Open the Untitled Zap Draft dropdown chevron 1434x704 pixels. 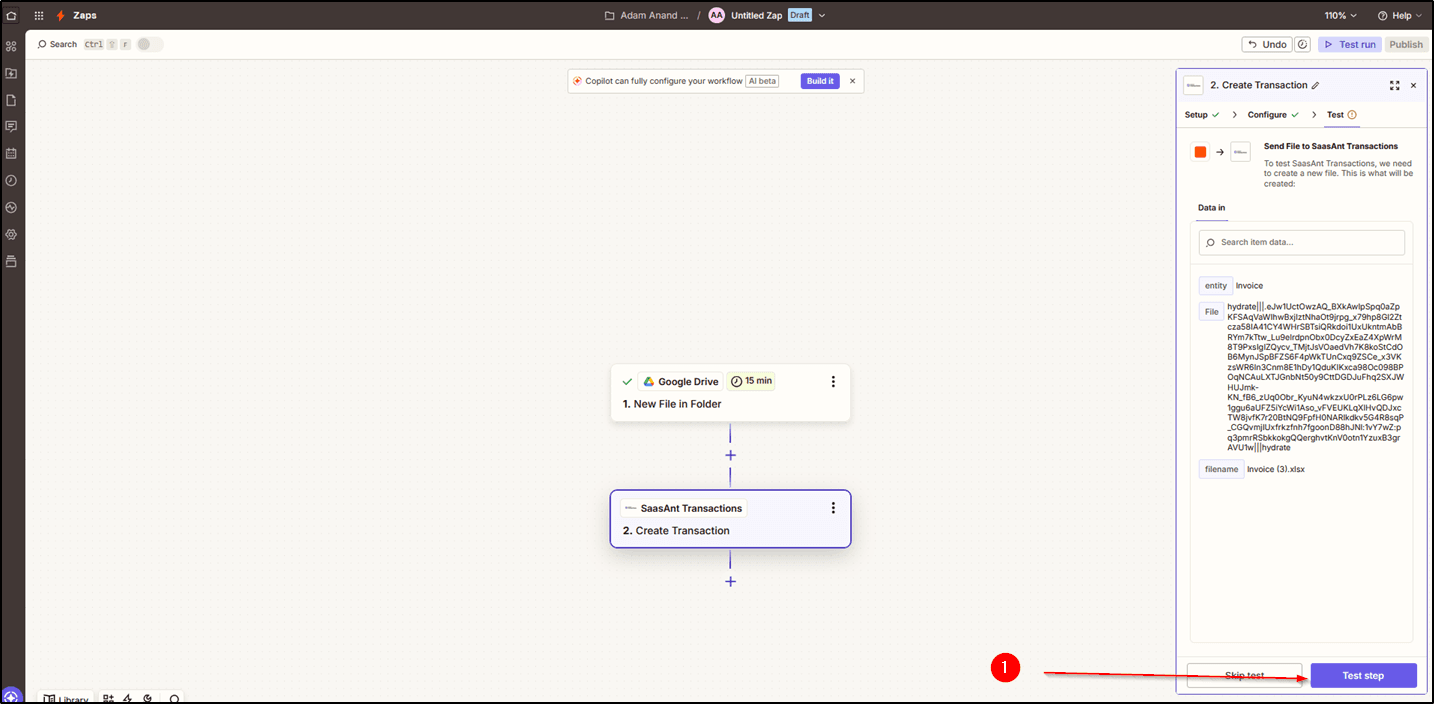click(x=822, y=16)
